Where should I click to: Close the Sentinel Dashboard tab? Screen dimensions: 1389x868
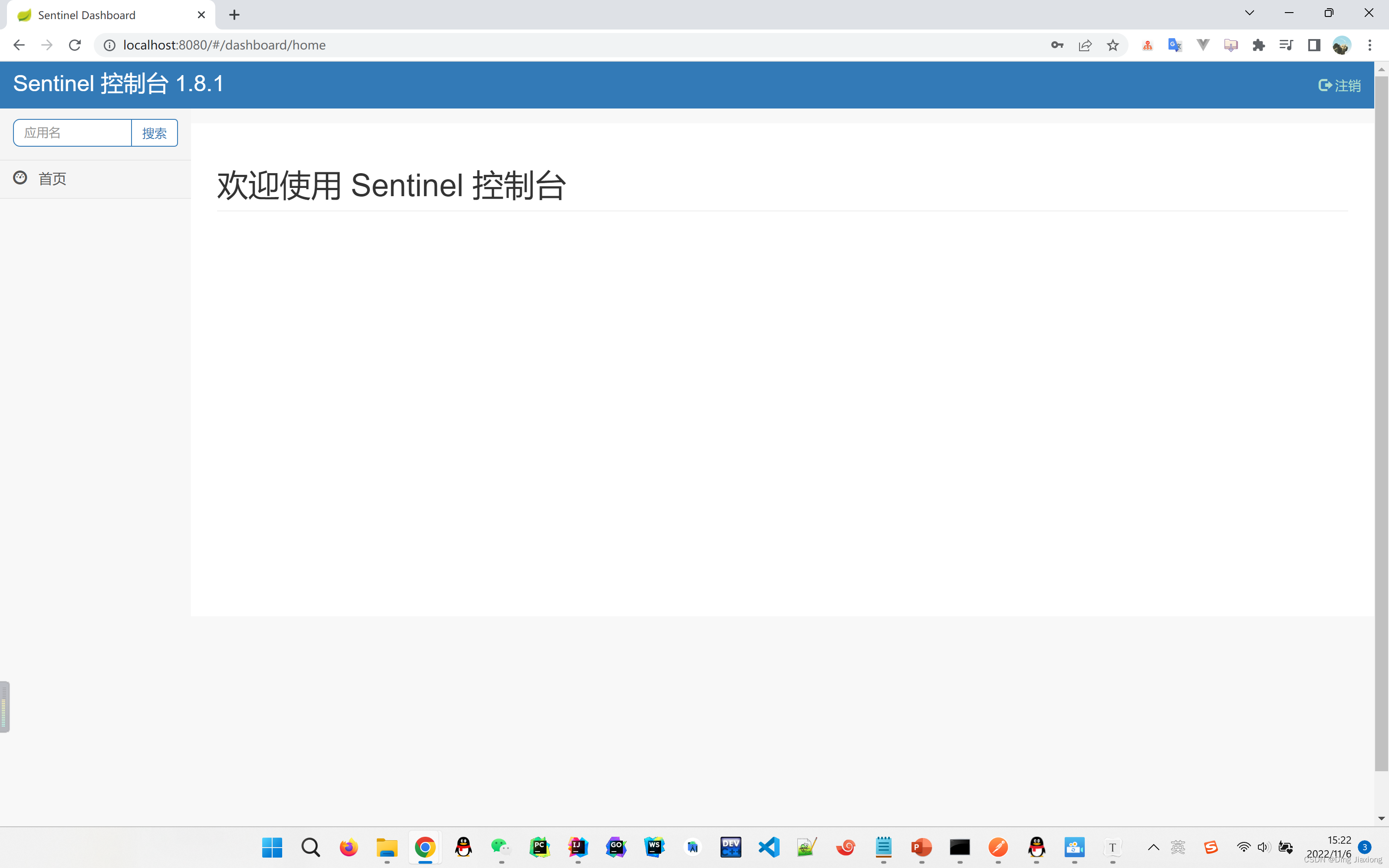pyautogui.click(x=201, y=15)
